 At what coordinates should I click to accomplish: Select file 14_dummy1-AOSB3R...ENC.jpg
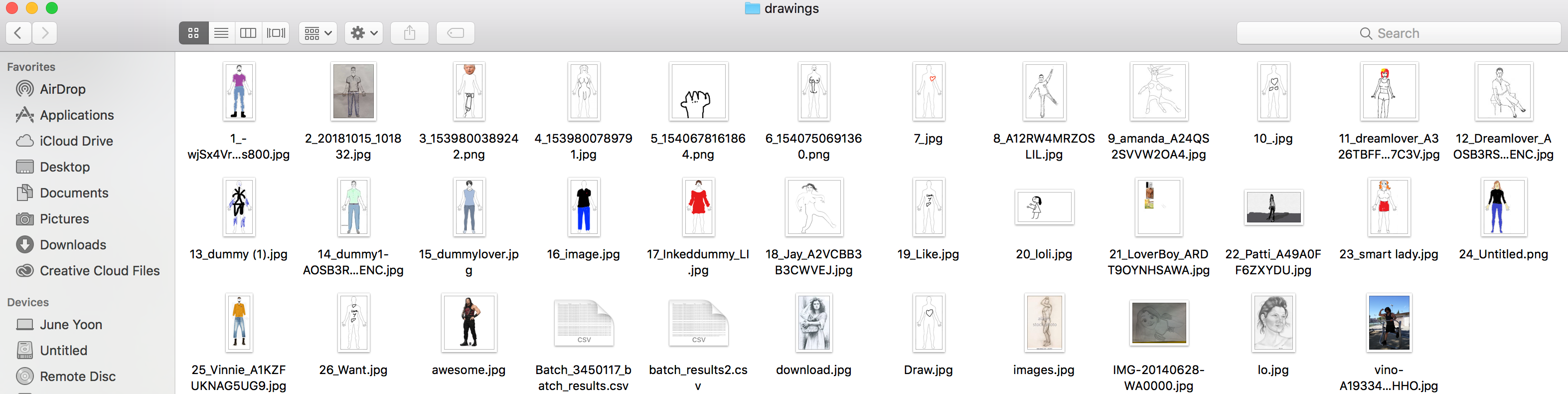tap(354, 207)
